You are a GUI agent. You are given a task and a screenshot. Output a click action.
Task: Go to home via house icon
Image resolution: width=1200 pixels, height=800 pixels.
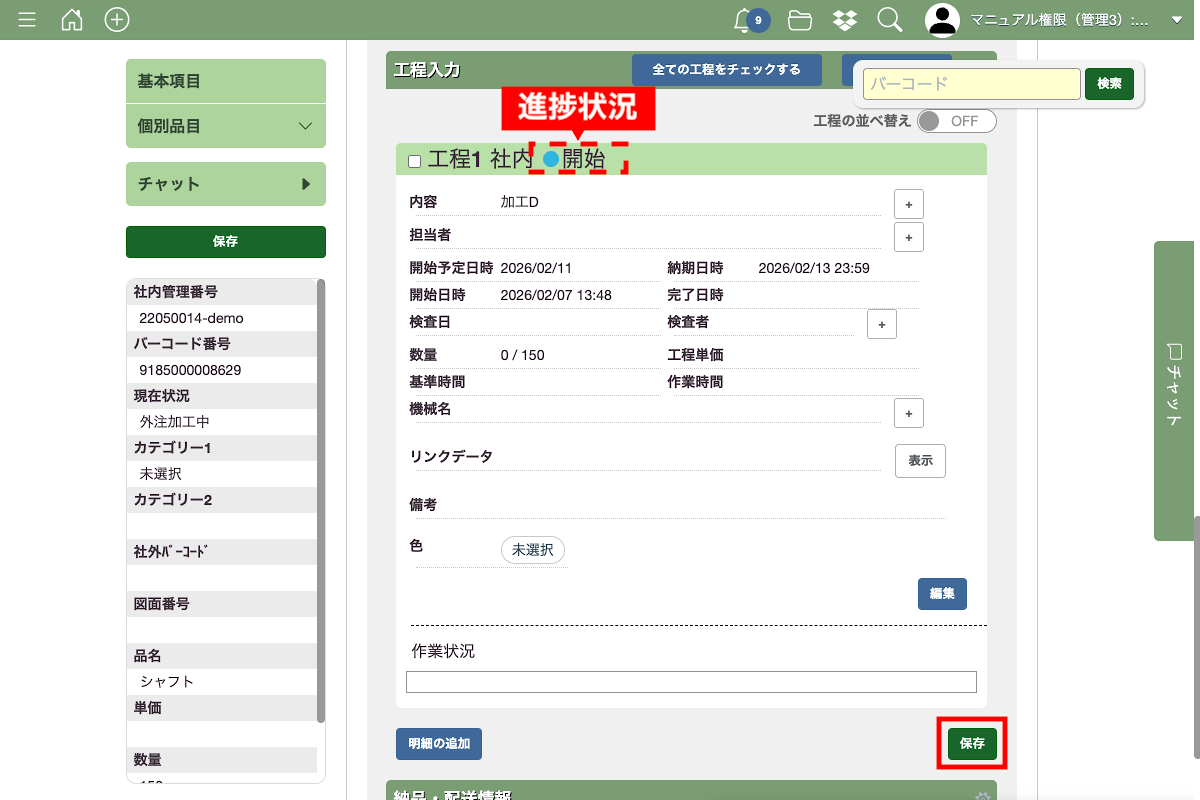tap(72, 20)
